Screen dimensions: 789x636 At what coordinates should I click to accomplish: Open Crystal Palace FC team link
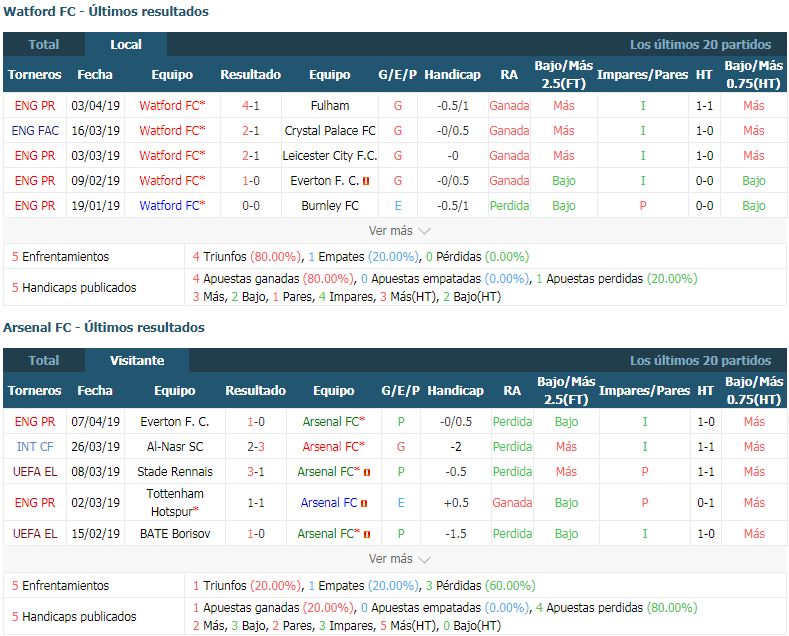[330, 131]
